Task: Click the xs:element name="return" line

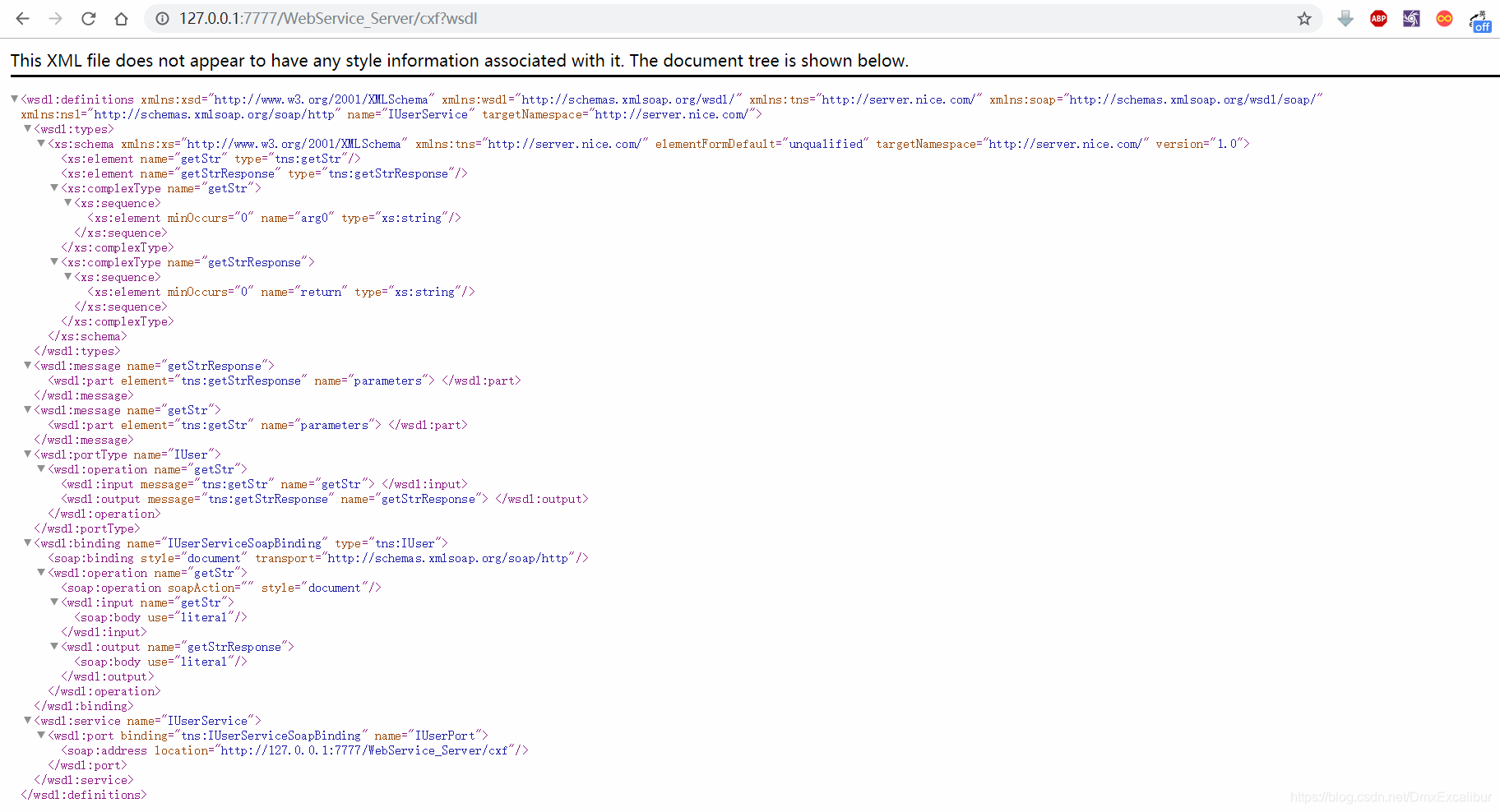Action: [280, 292]
